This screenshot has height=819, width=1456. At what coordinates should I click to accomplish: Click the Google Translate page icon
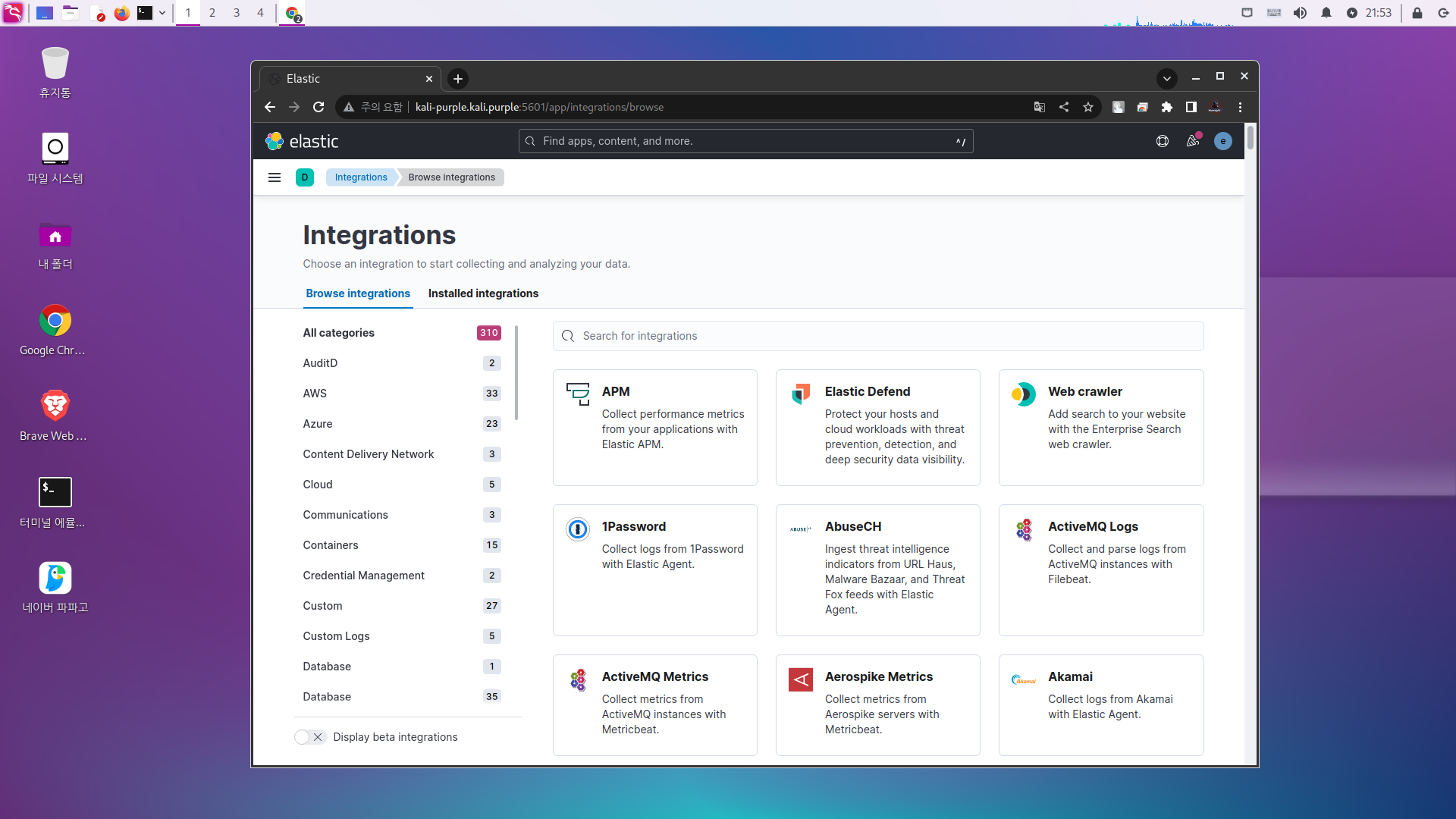click(x=1040, y=107)
